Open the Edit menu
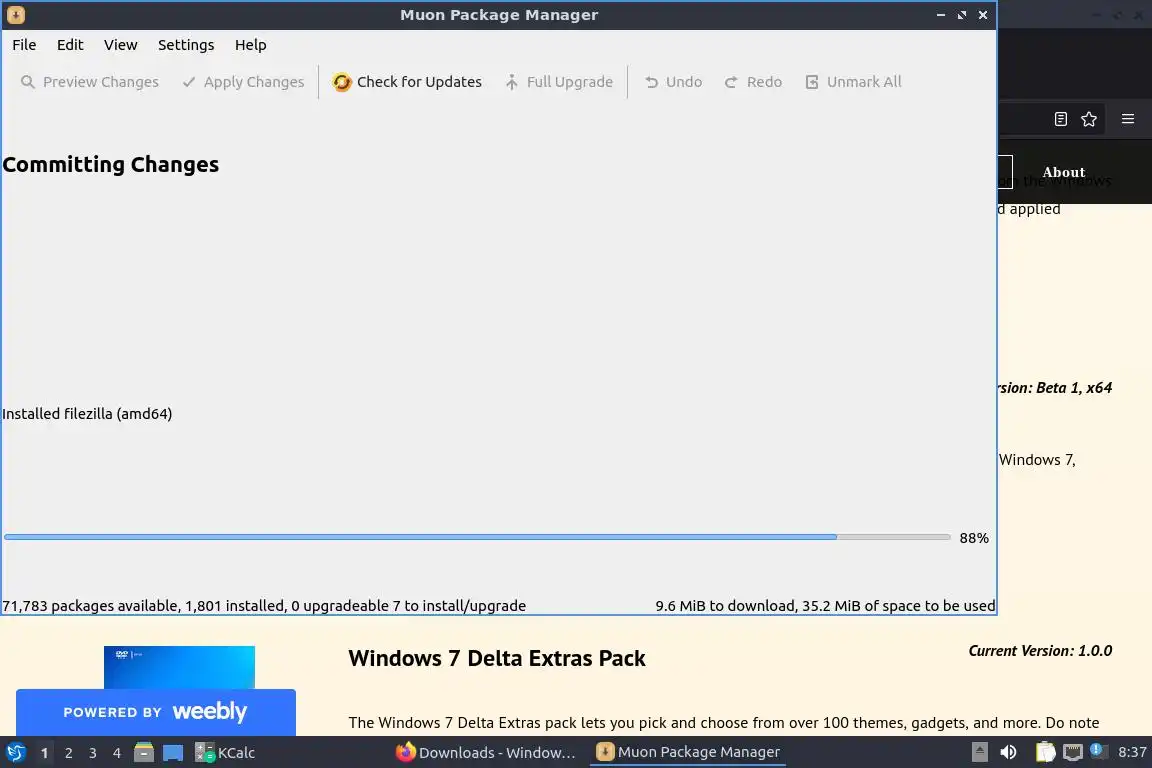The height and width of the screenshot is (768, 1152). (x=70, y=45)
